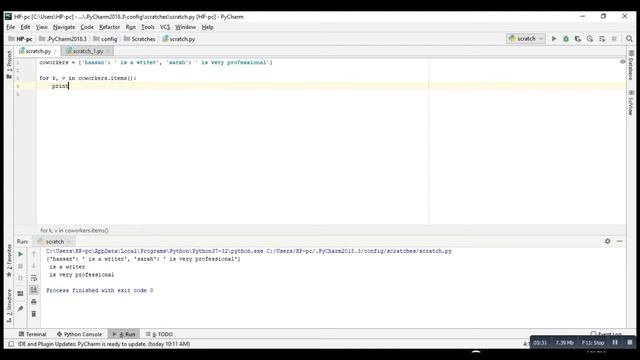Click the Restore Layout icon in the Run panel
This screenshot has height=360, width=640.
point(20,293)
